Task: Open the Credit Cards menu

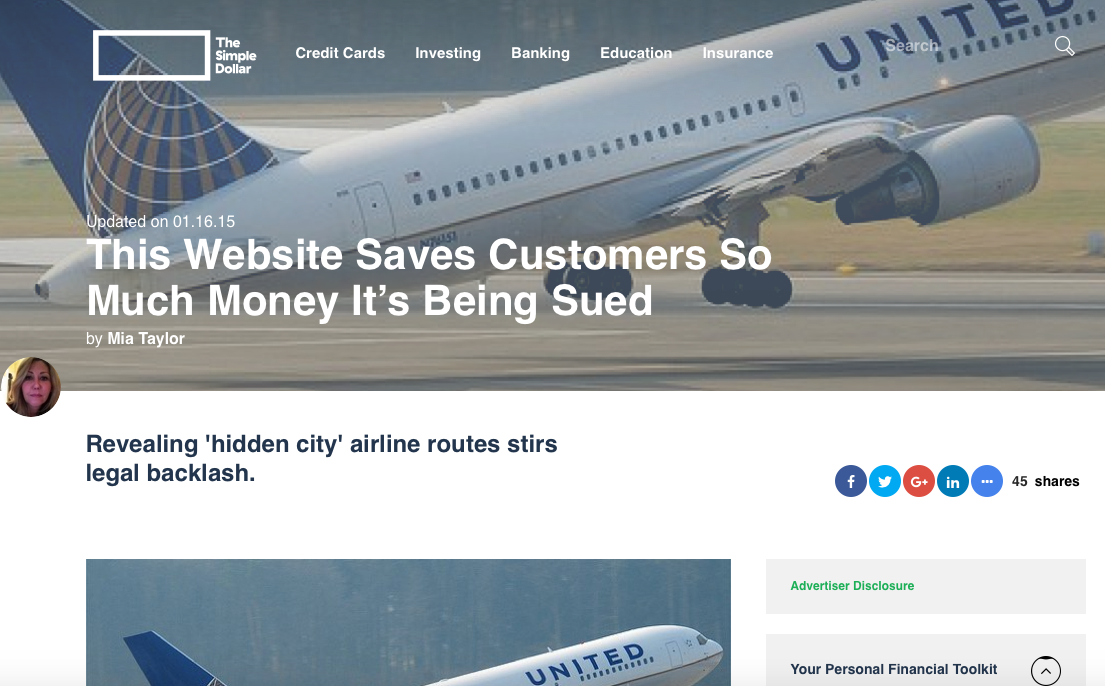Action: [340, 53]
